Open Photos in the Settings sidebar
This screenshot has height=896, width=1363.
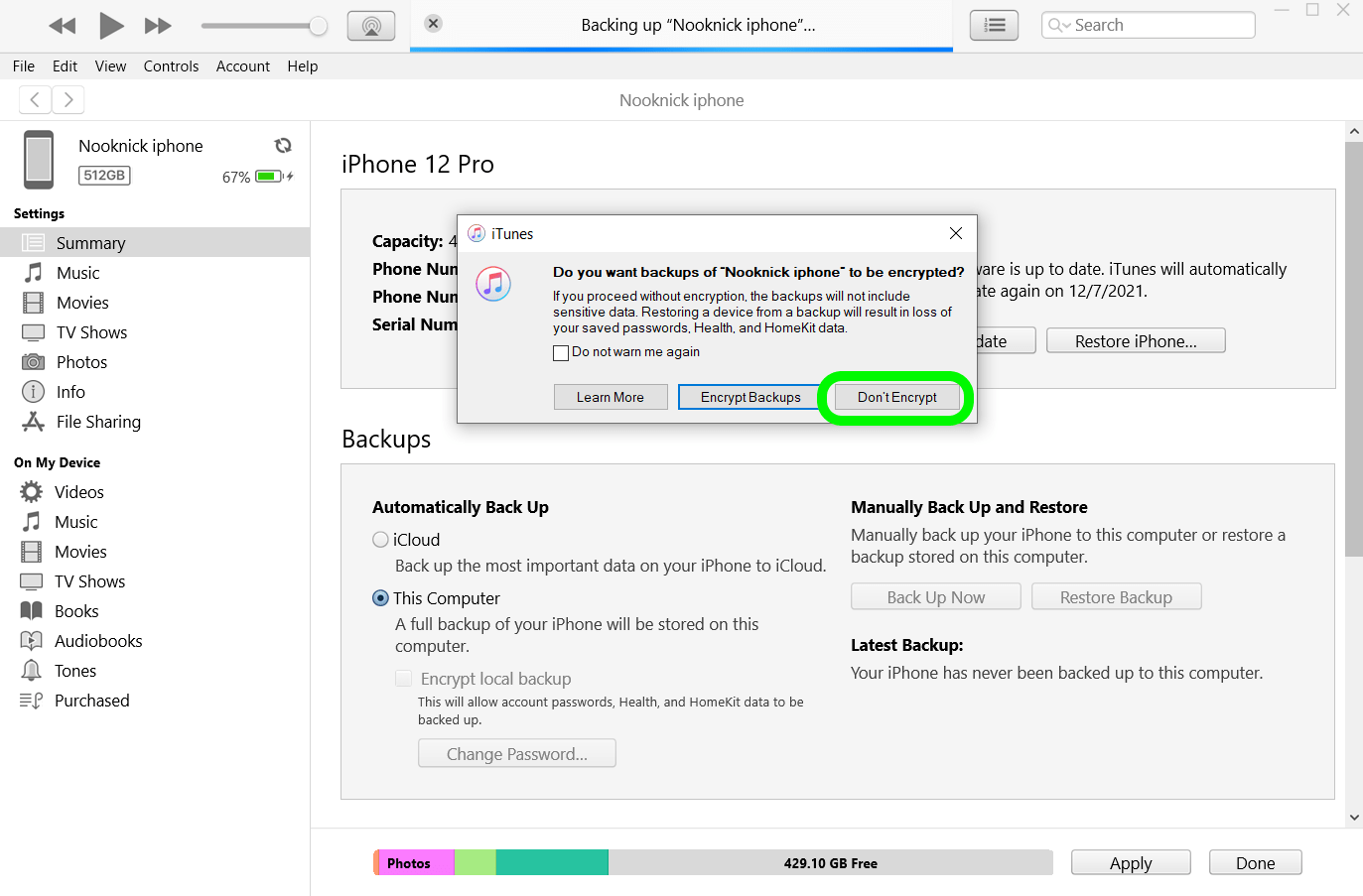[81, 362]
